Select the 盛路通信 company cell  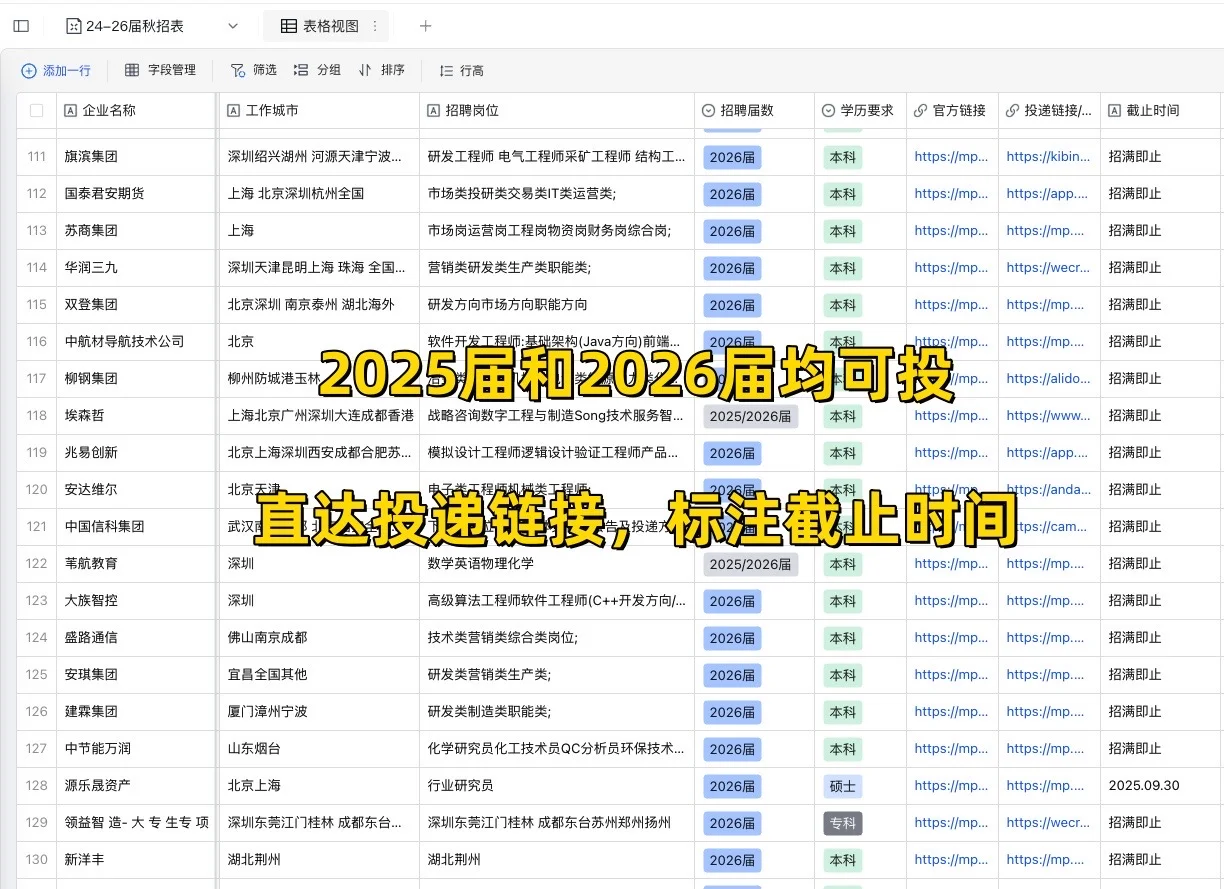(137, 638)
